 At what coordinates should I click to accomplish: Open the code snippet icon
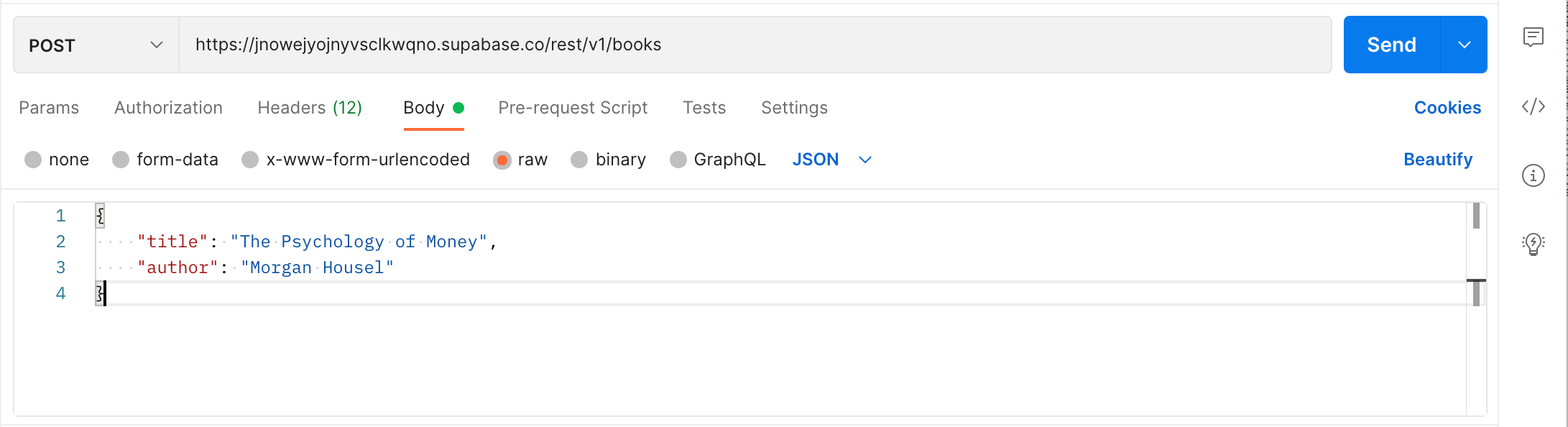click(1533, 107)
